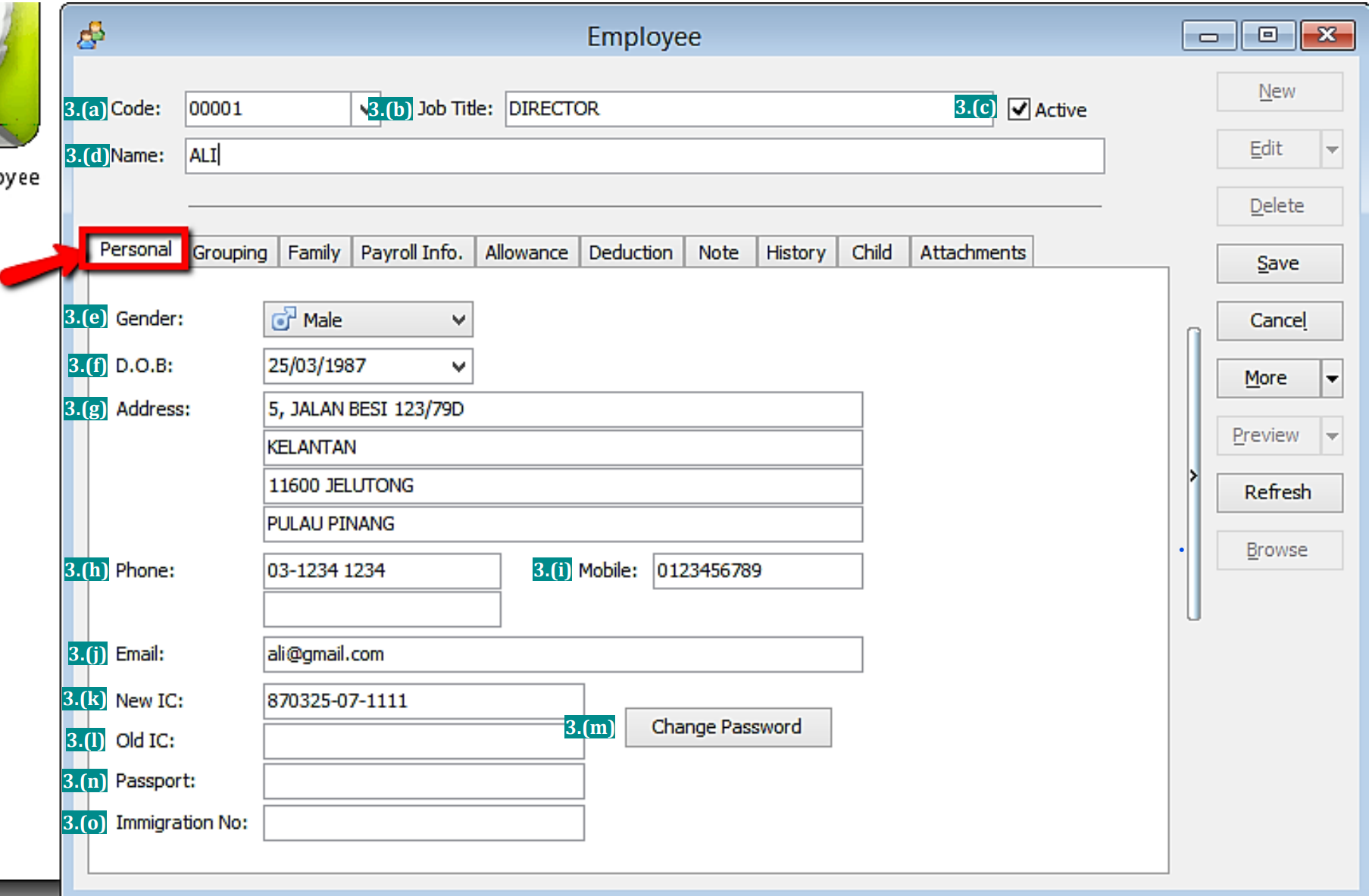Viewport: 1369px width, 896px height.
Task: Toggle the Active checkbox
Action: point(1019,110)
